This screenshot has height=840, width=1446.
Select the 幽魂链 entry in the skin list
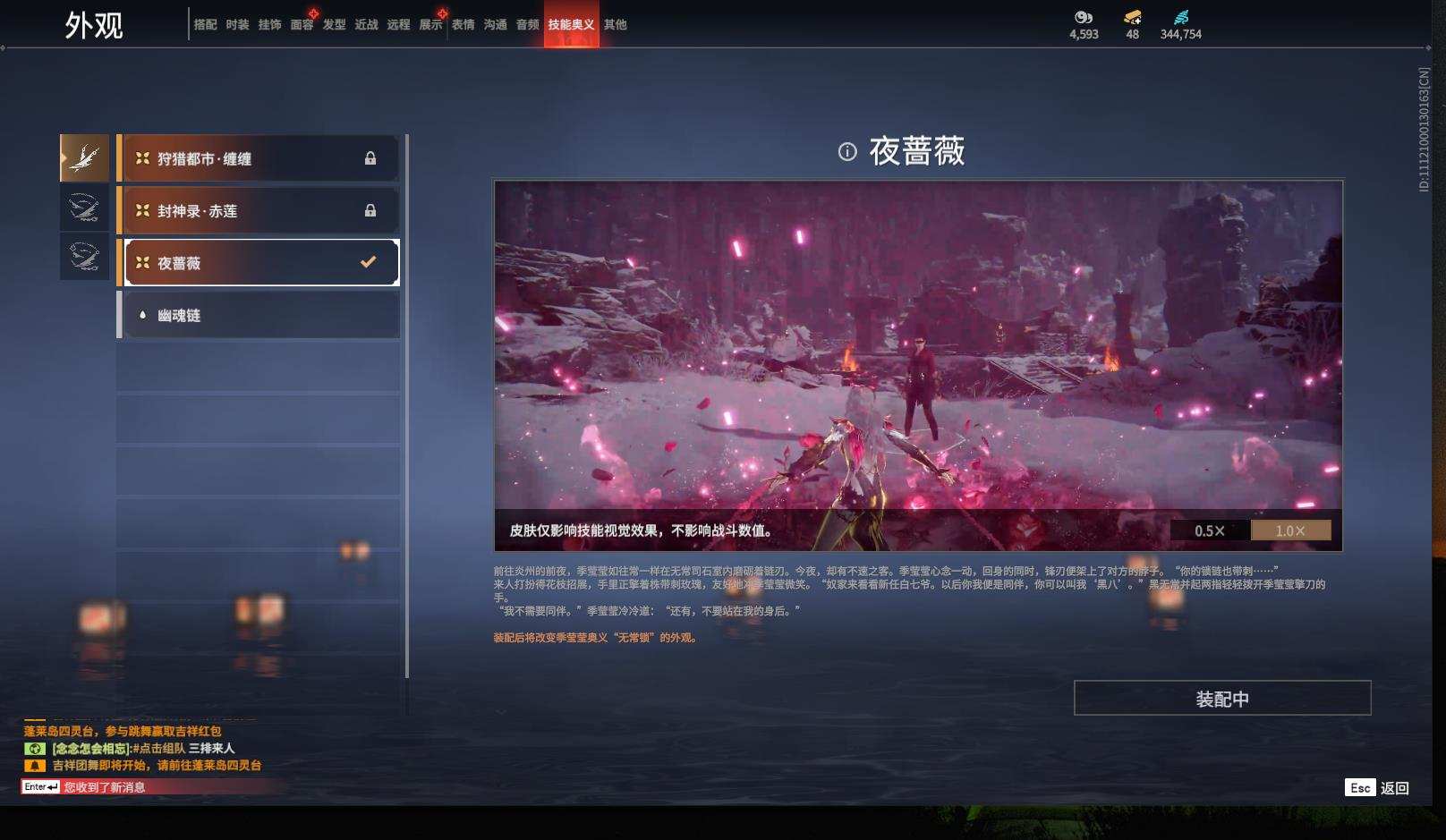[x=251, y=314]
